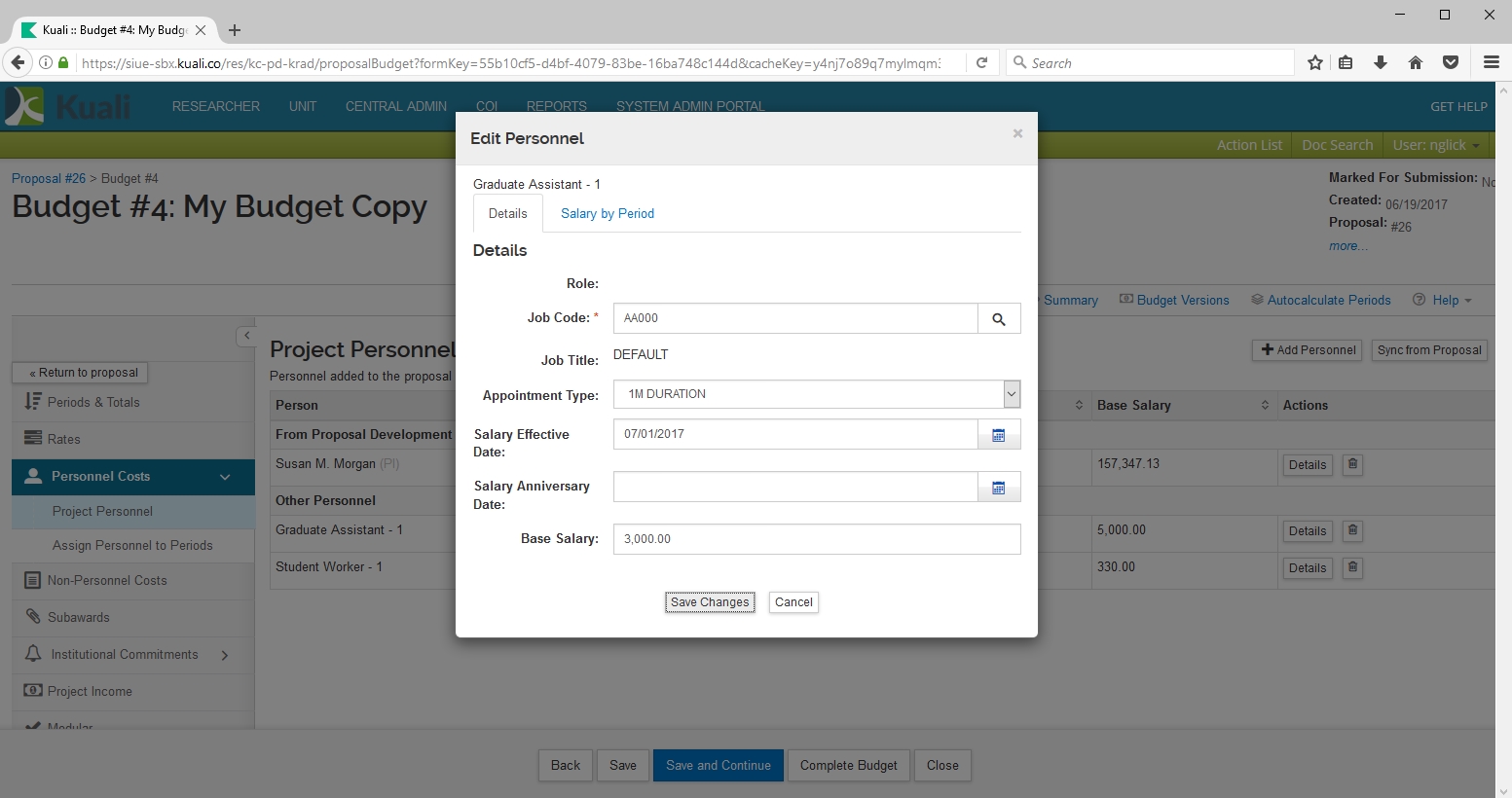Collapse the Personnel Costs menu
Image resolution: width=1512 pixels, height=798 pixels.
(225, 477)
